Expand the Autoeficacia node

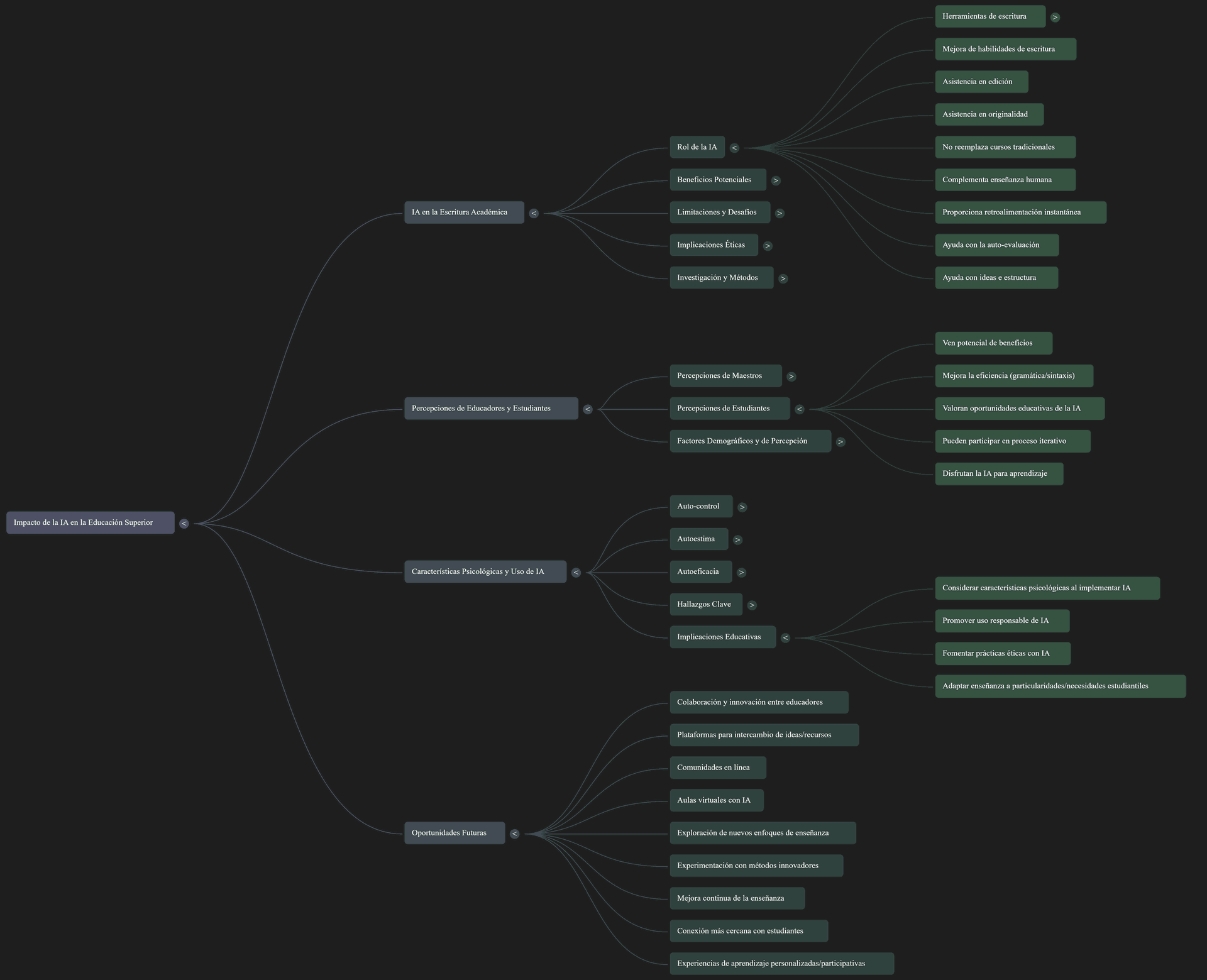pyautogui.click(x=742, y=573)
